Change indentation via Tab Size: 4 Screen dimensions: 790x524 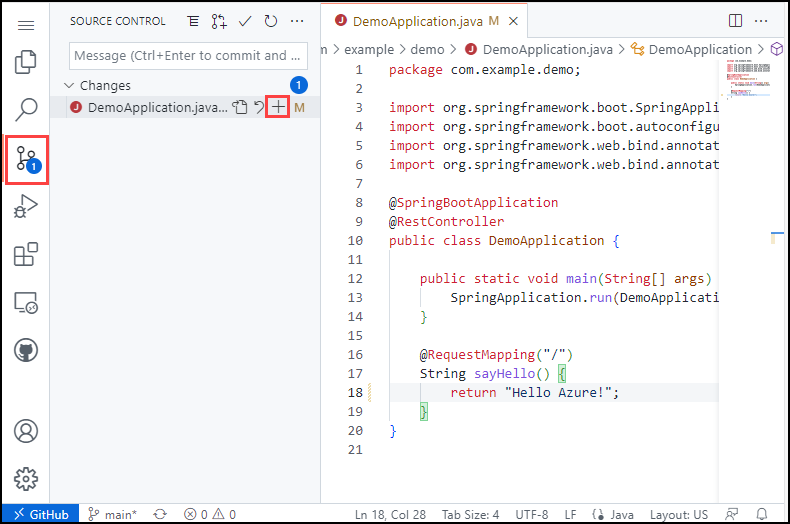471,514
